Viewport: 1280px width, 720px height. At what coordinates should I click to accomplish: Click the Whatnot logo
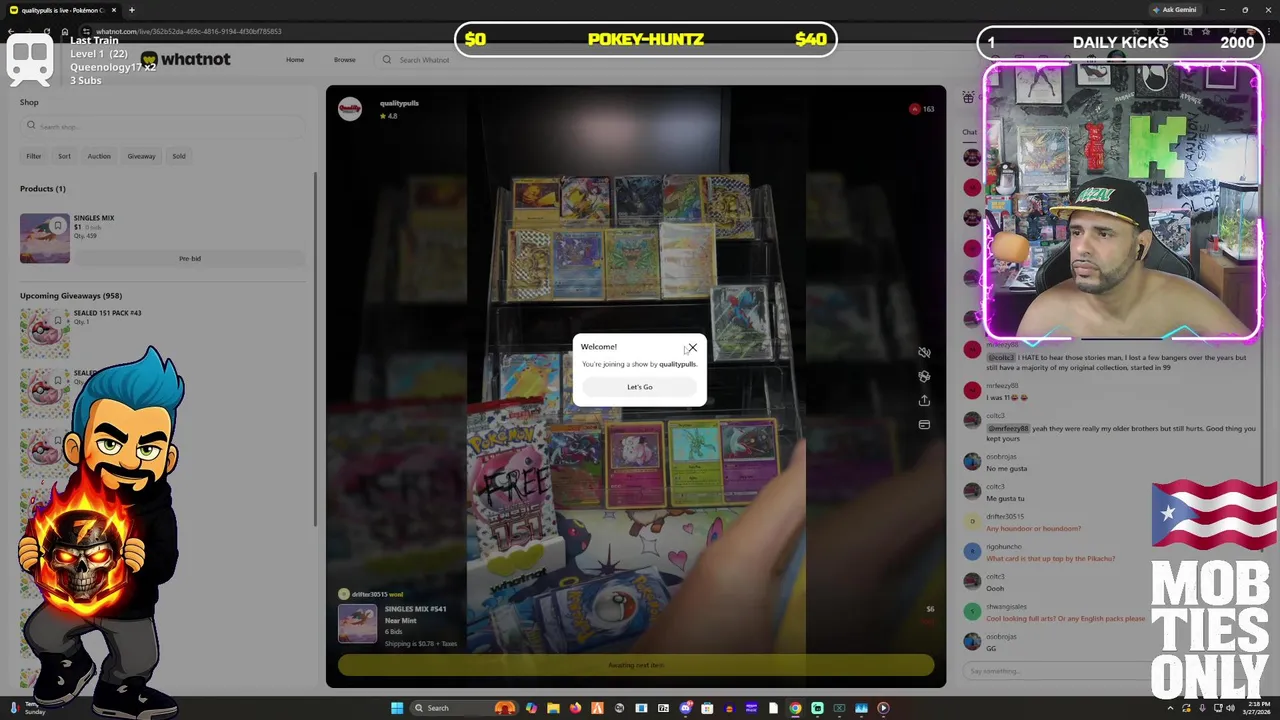click(186, 59)
